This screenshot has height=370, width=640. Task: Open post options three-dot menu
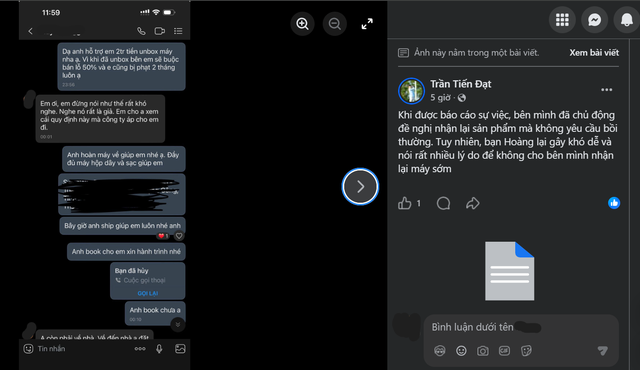pos(607,90)
